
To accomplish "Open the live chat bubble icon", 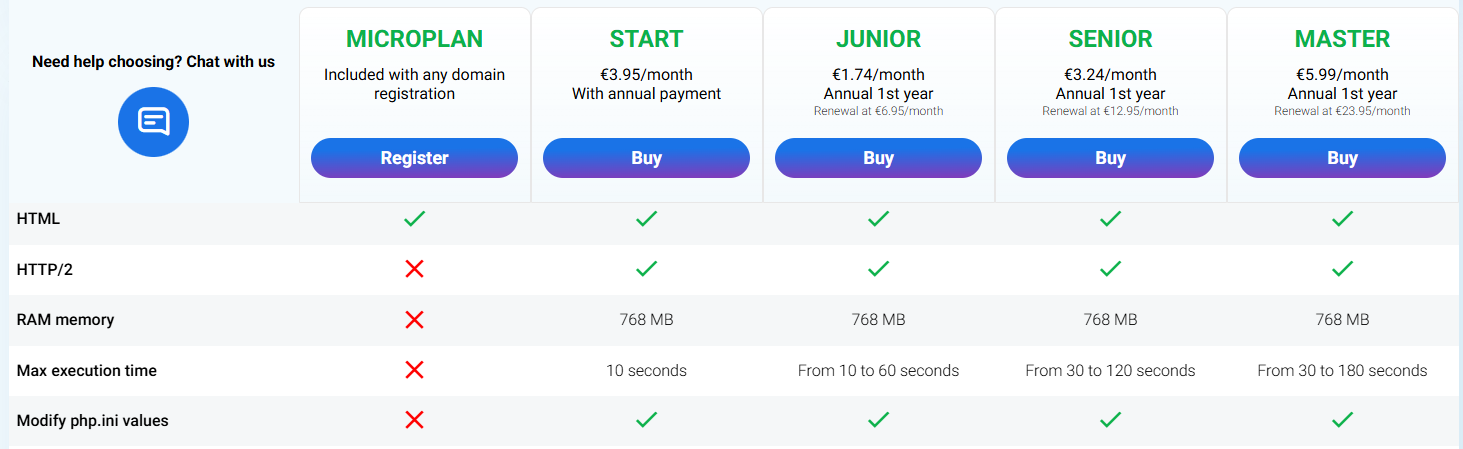I will pos(153,122).
